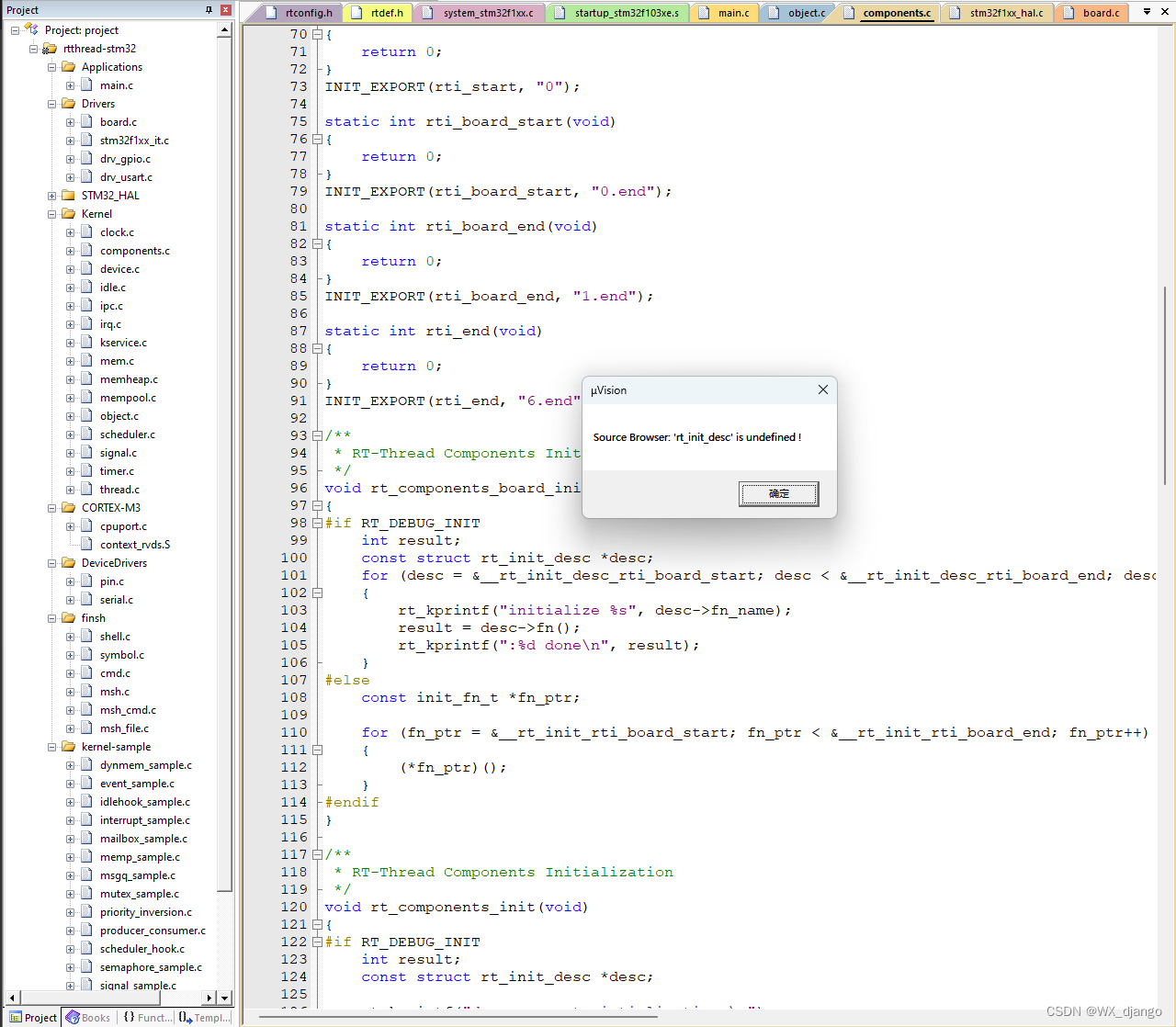Switch to the main.c editor tab
Image resolution: width=1176 pixels, height=1027 pixels.
pyautogui.click(x=724, y=13)
